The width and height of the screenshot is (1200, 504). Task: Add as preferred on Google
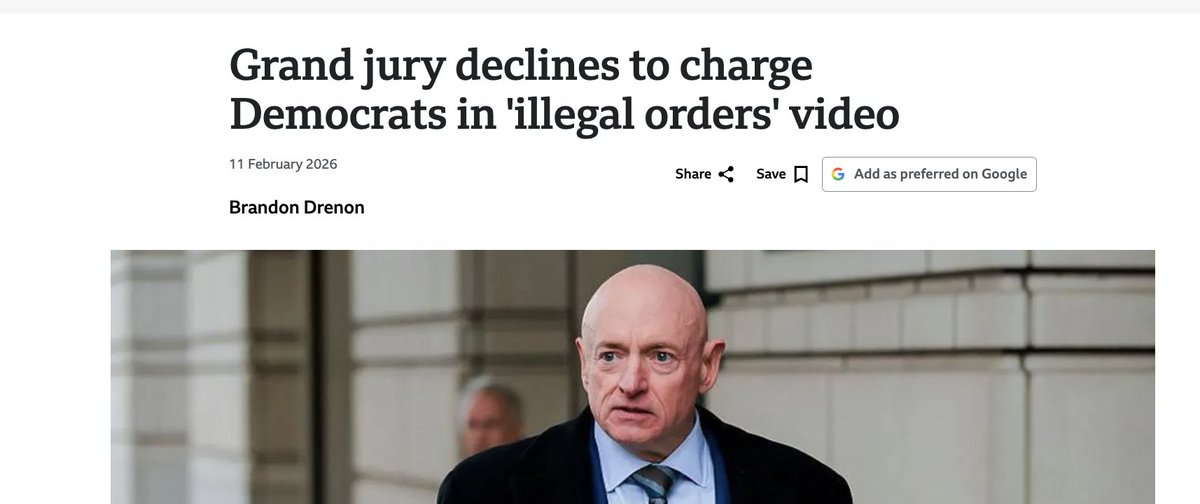pyautogui.click(x=929, y=174)
